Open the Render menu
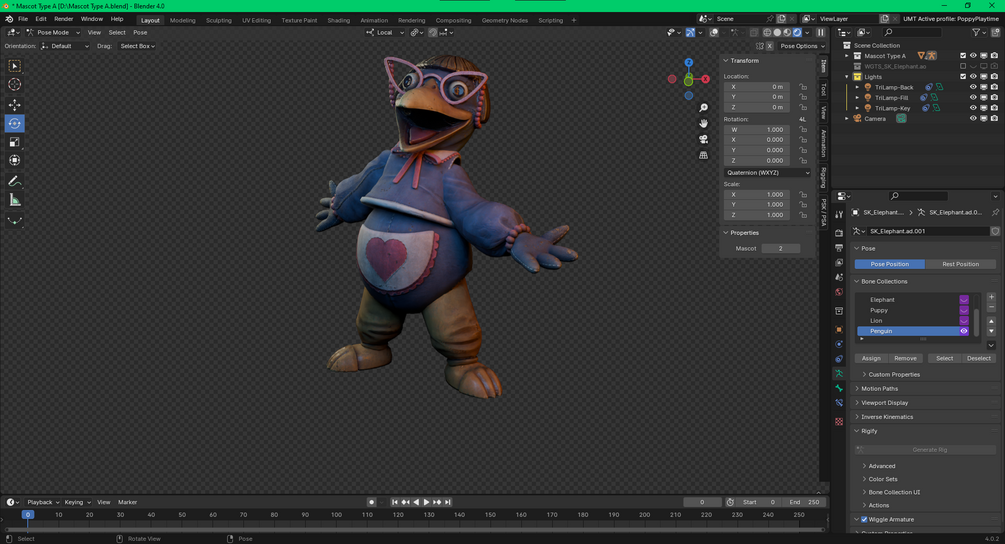This screenshot has height=544, width=1005. [x=63, y=19]
